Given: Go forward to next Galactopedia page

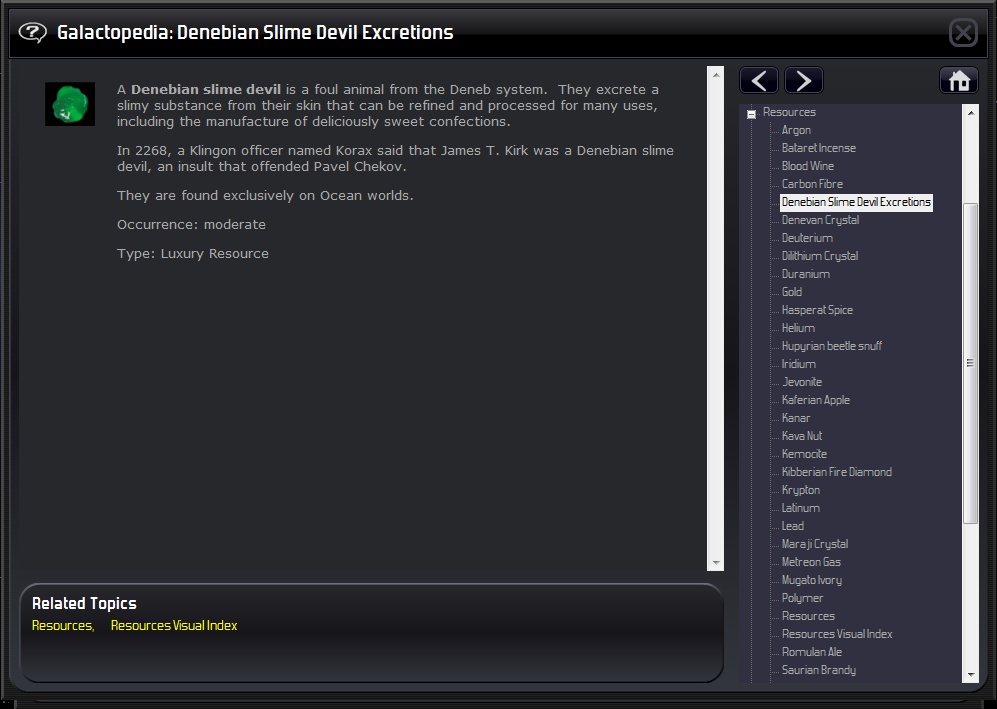Looking at the screenshot, I should pyautogui.click(x=804, y=81).
